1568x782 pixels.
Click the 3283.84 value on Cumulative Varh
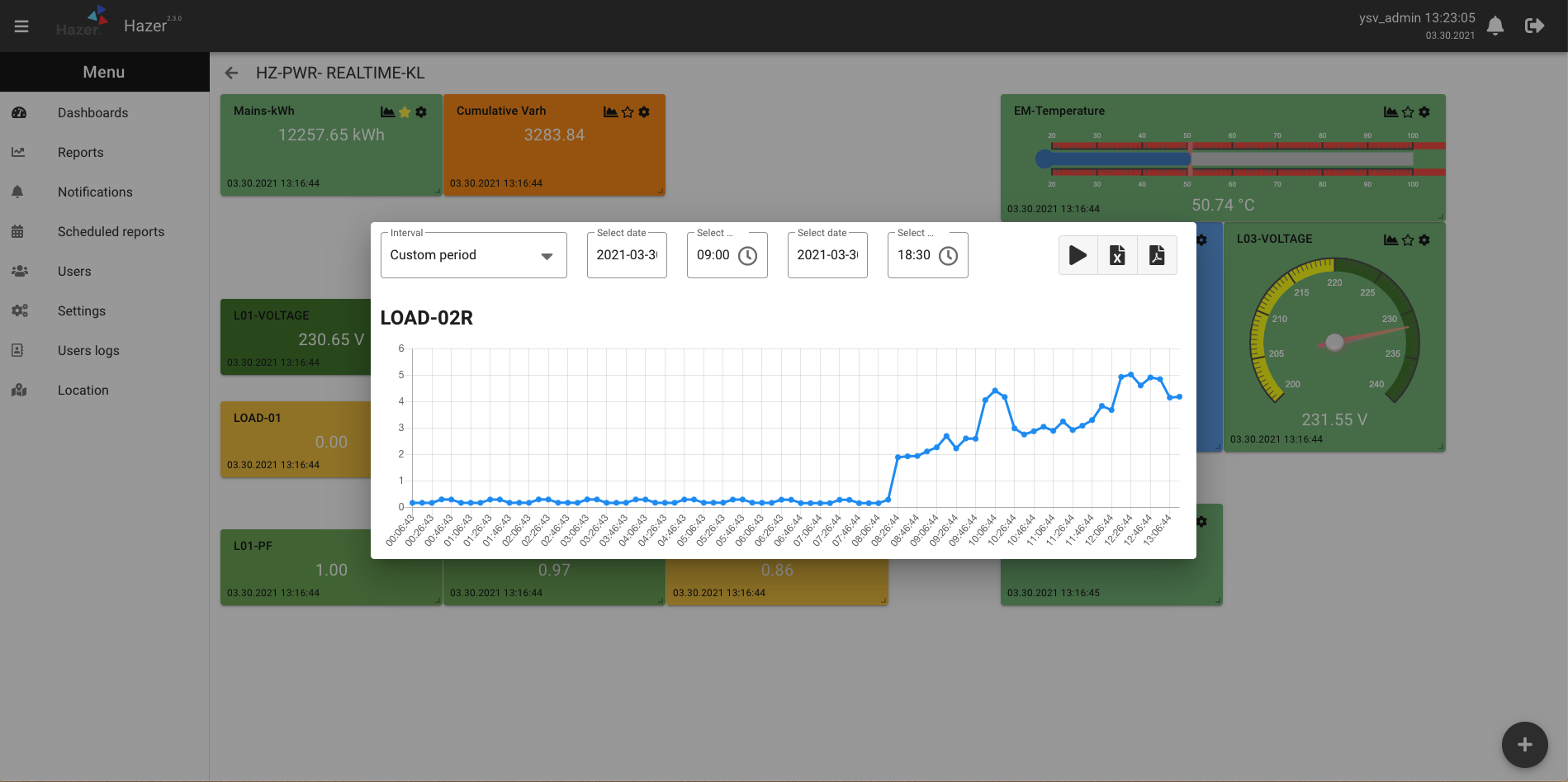point(554,135)
